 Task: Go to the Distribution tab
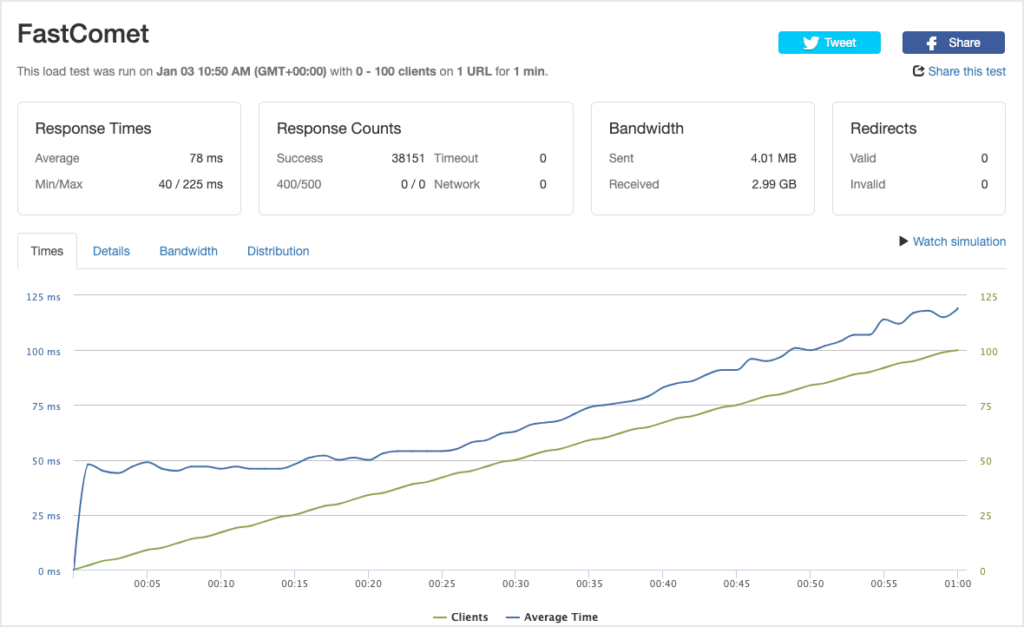pos(278,251)
